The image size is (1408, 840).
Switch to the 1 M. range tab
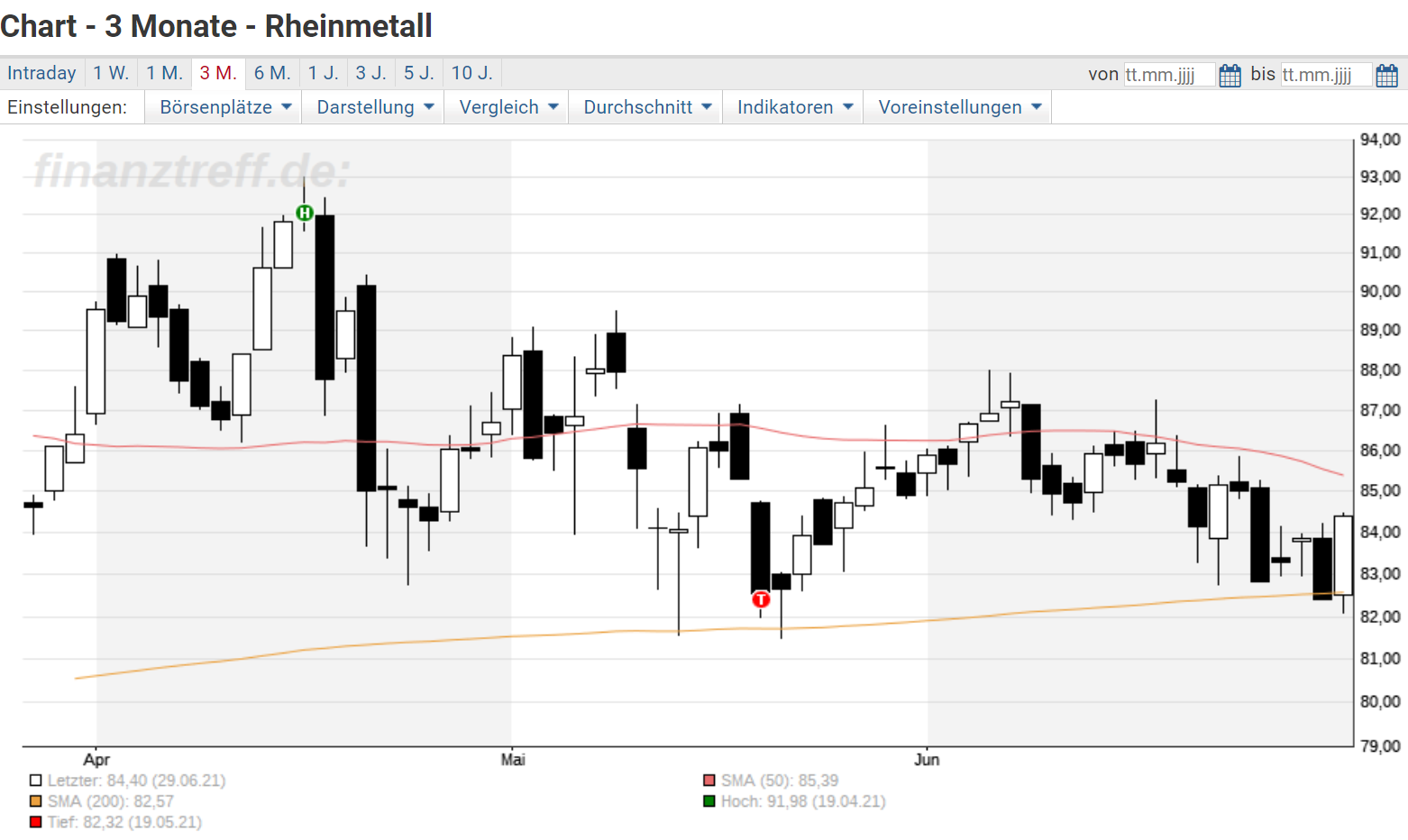pyautogui.click(x=165, y=73)
